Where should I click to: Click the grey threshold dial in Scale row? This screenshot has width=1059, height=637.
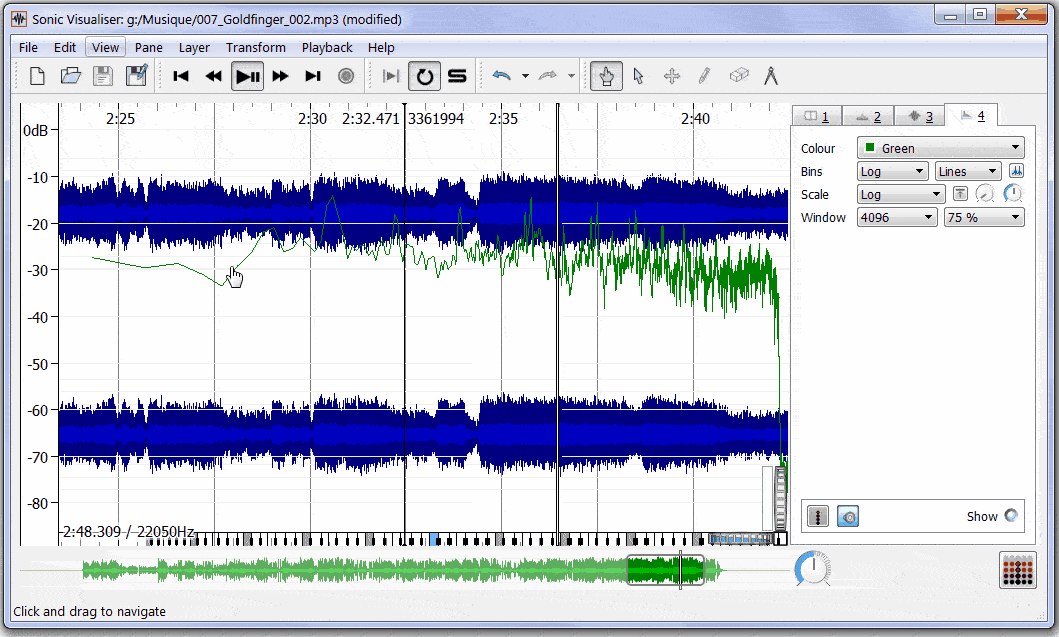click(x=985, y=195)
